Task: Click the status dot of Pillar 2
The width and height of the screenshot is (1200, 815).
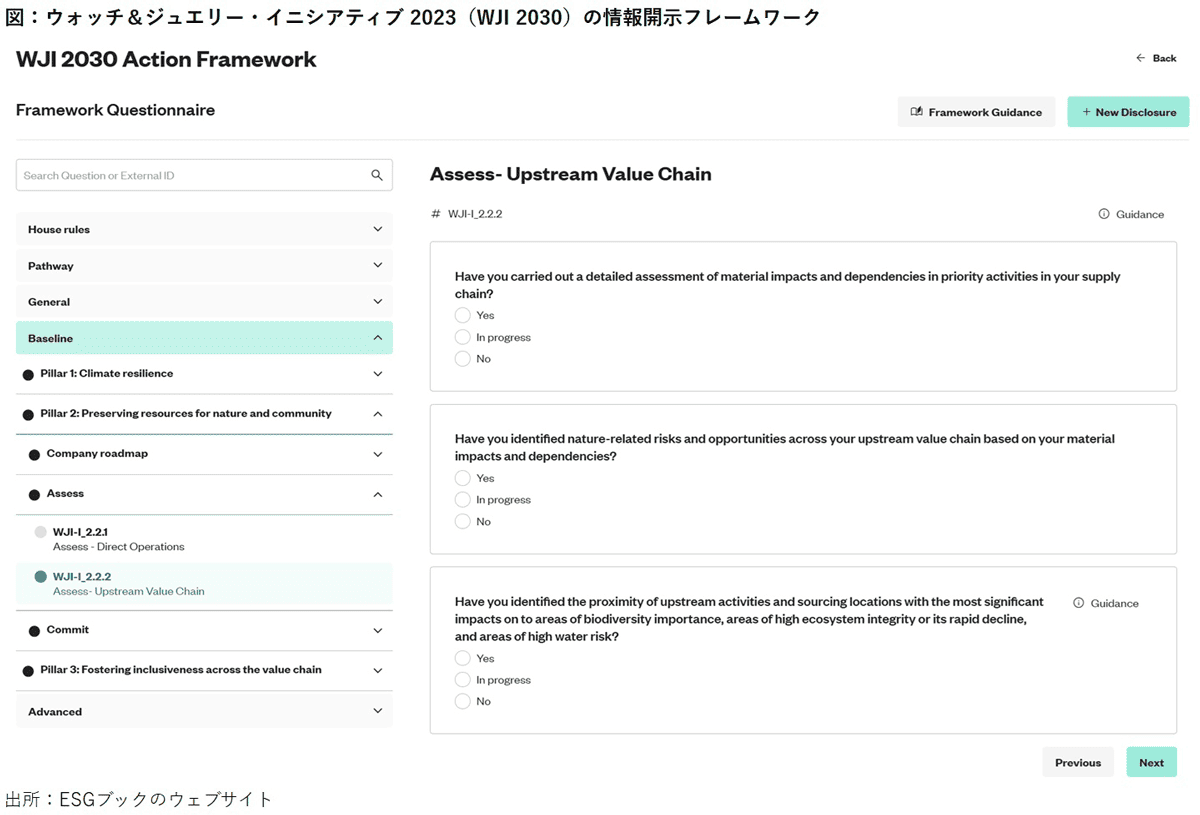Action: 28,414
